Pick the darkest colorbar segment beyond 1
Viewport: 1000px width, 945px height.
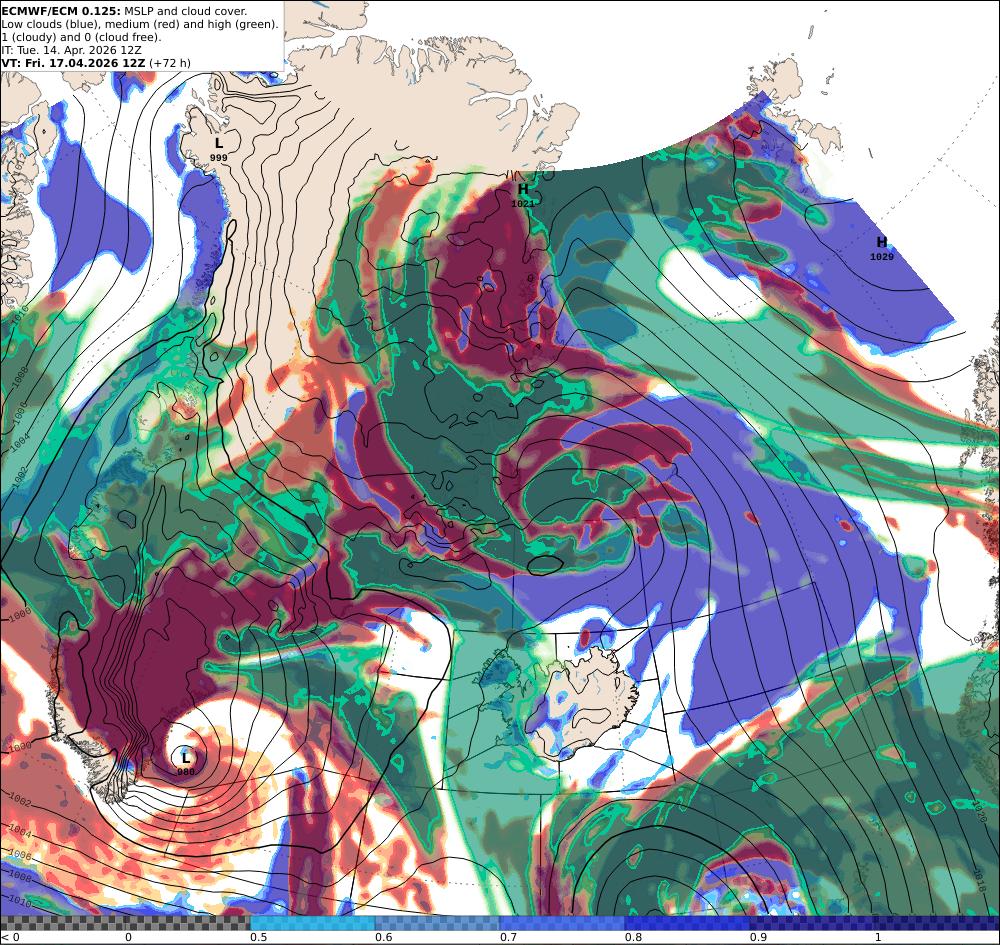point(936,923)
